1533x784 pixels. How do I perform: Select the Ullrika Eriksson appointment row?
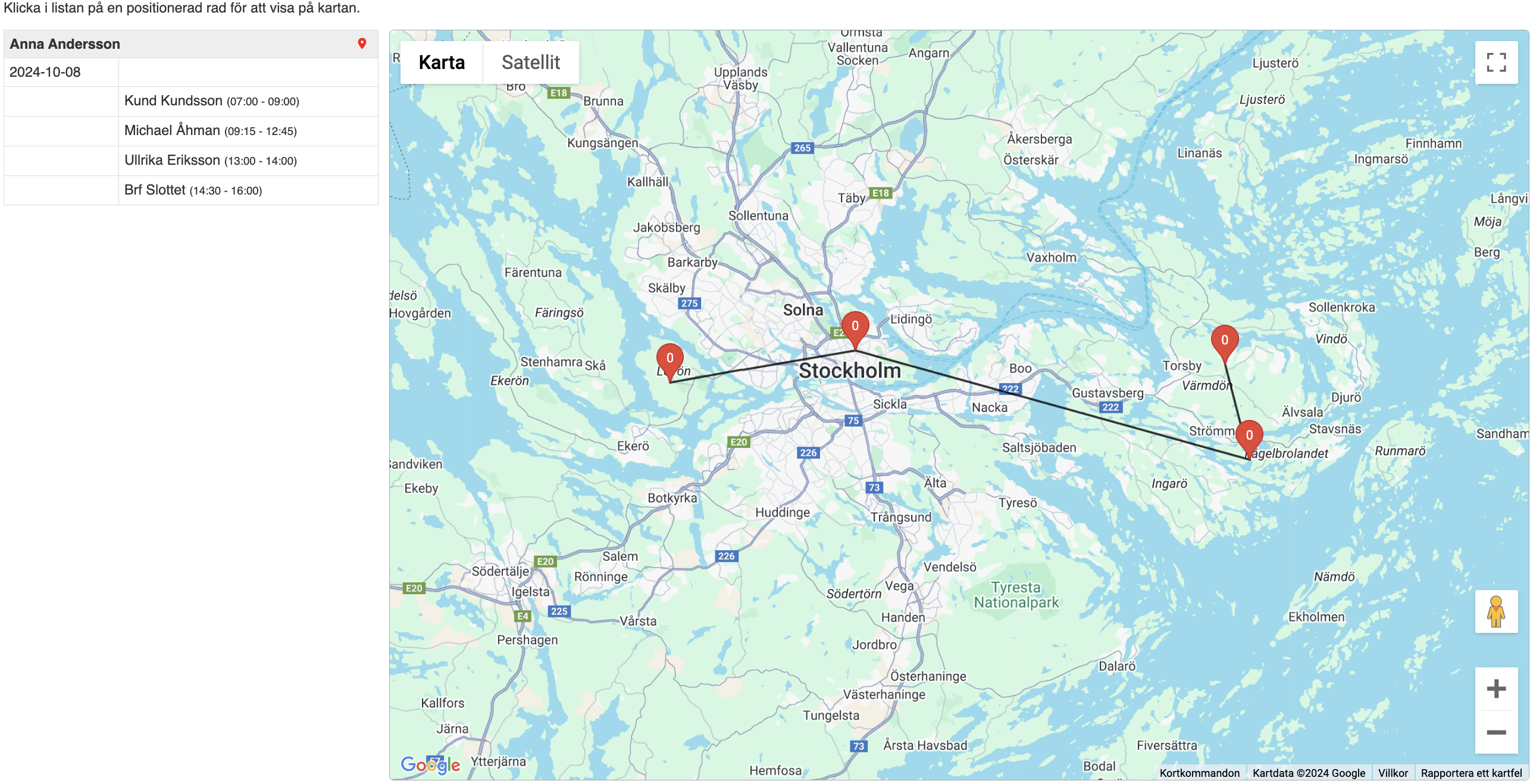point(191,161)
